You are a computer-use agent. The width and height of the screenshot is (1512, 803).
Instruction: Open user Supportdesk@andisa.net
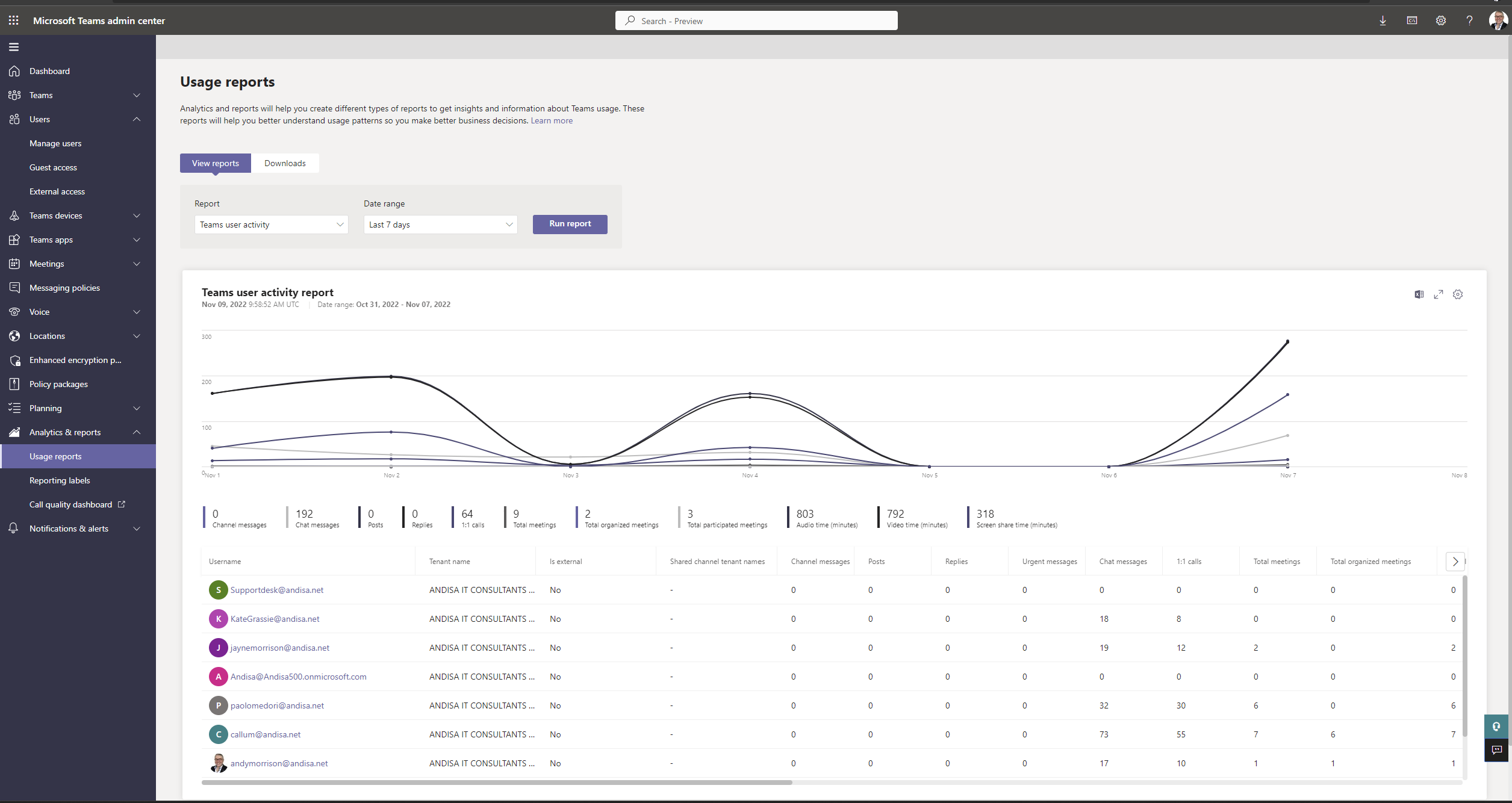click(277, 590)
